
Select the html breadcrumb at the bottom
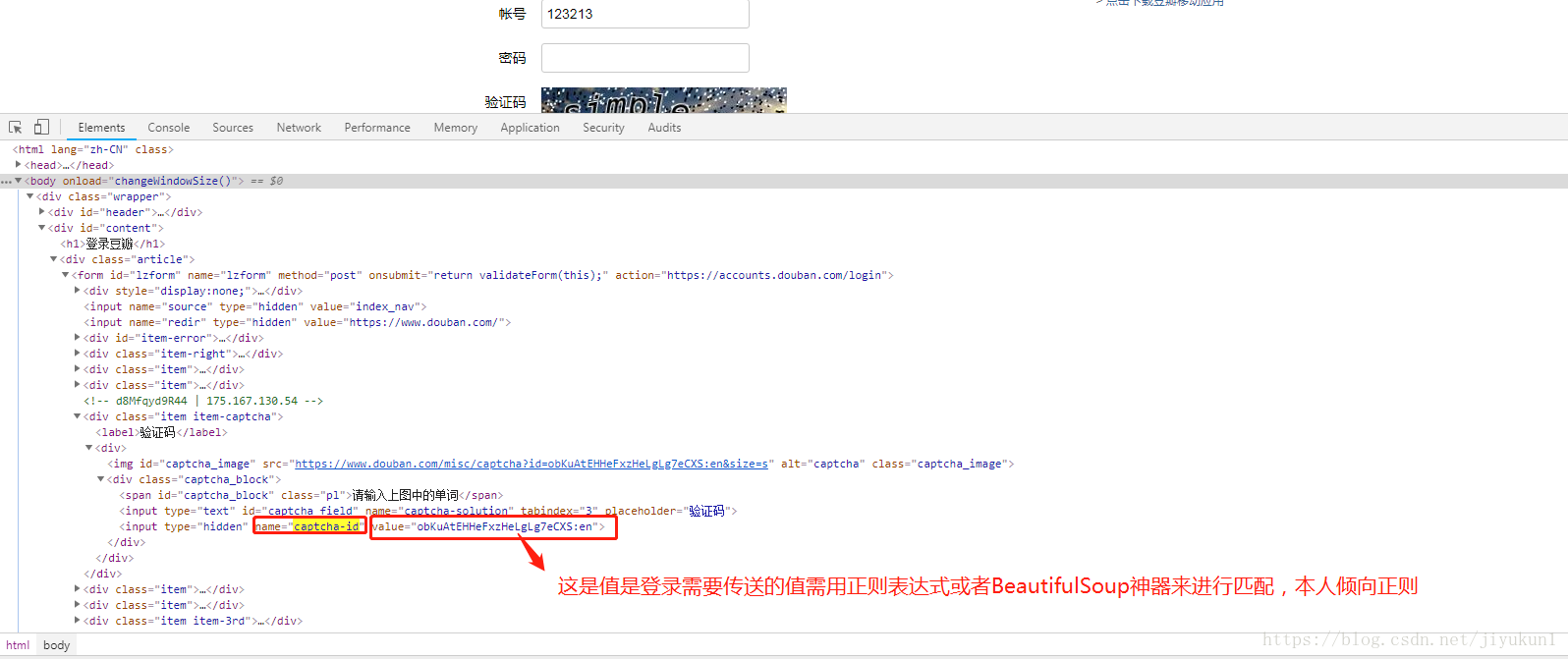(18, 645)
